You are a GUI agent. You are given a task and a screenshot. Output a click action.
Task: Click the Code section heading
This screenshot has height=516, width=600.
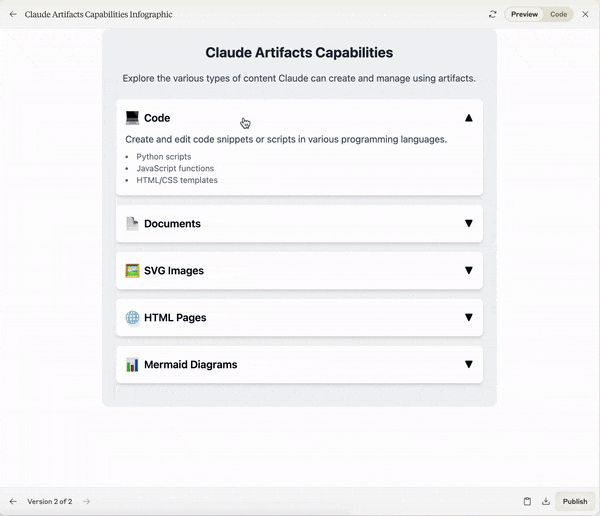[x=157, y=118]
